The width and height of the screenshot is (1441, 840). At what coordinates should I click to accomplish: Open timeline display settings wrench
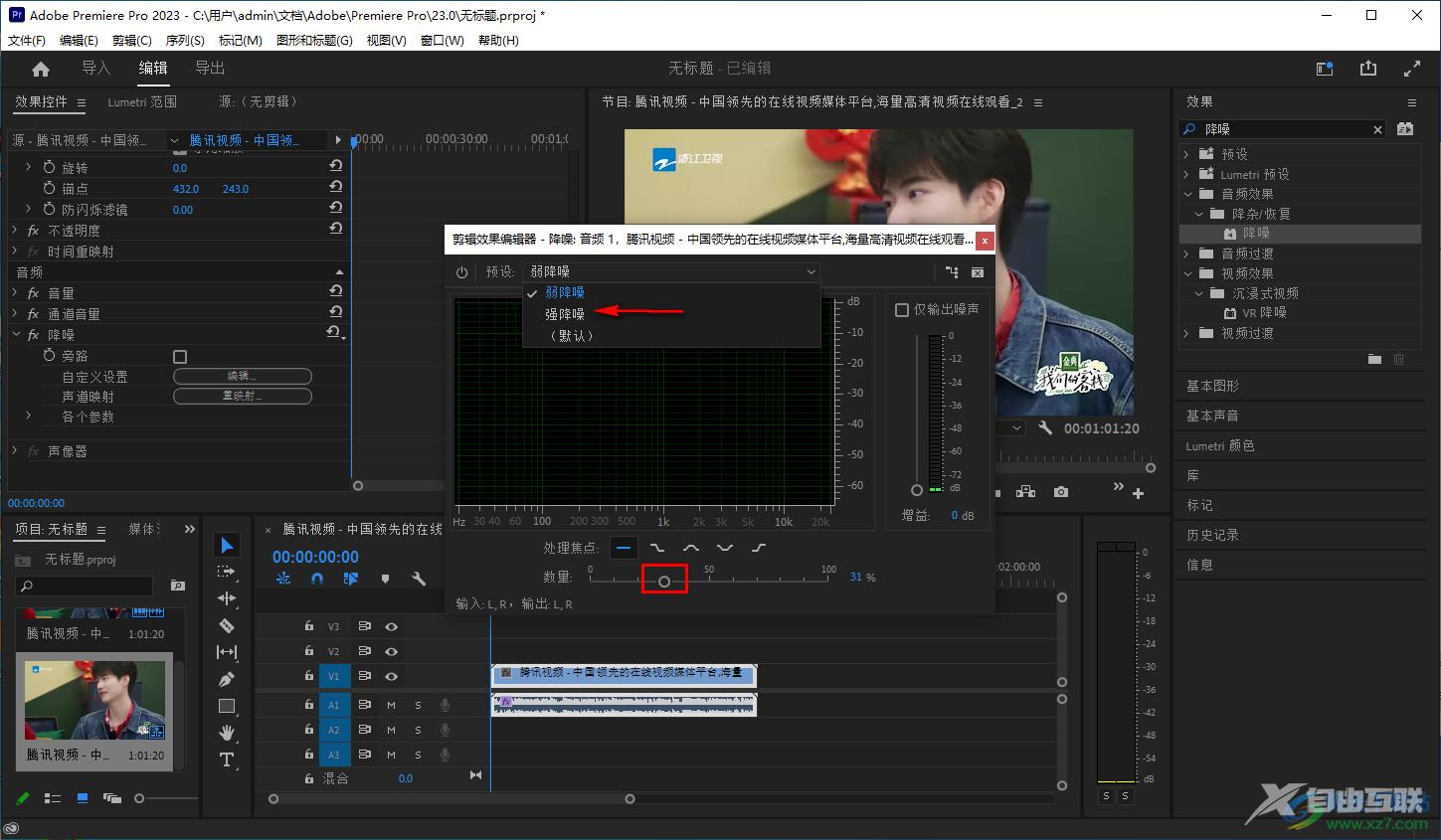point(419,579)
